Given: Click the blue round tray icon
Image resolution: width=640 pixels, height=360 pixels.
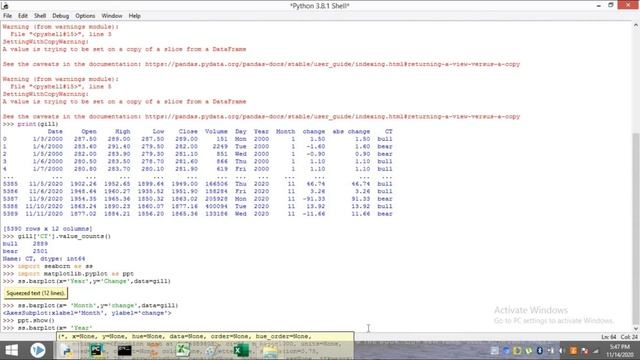Looking at the screenshot, I should (x=506, y=351).
